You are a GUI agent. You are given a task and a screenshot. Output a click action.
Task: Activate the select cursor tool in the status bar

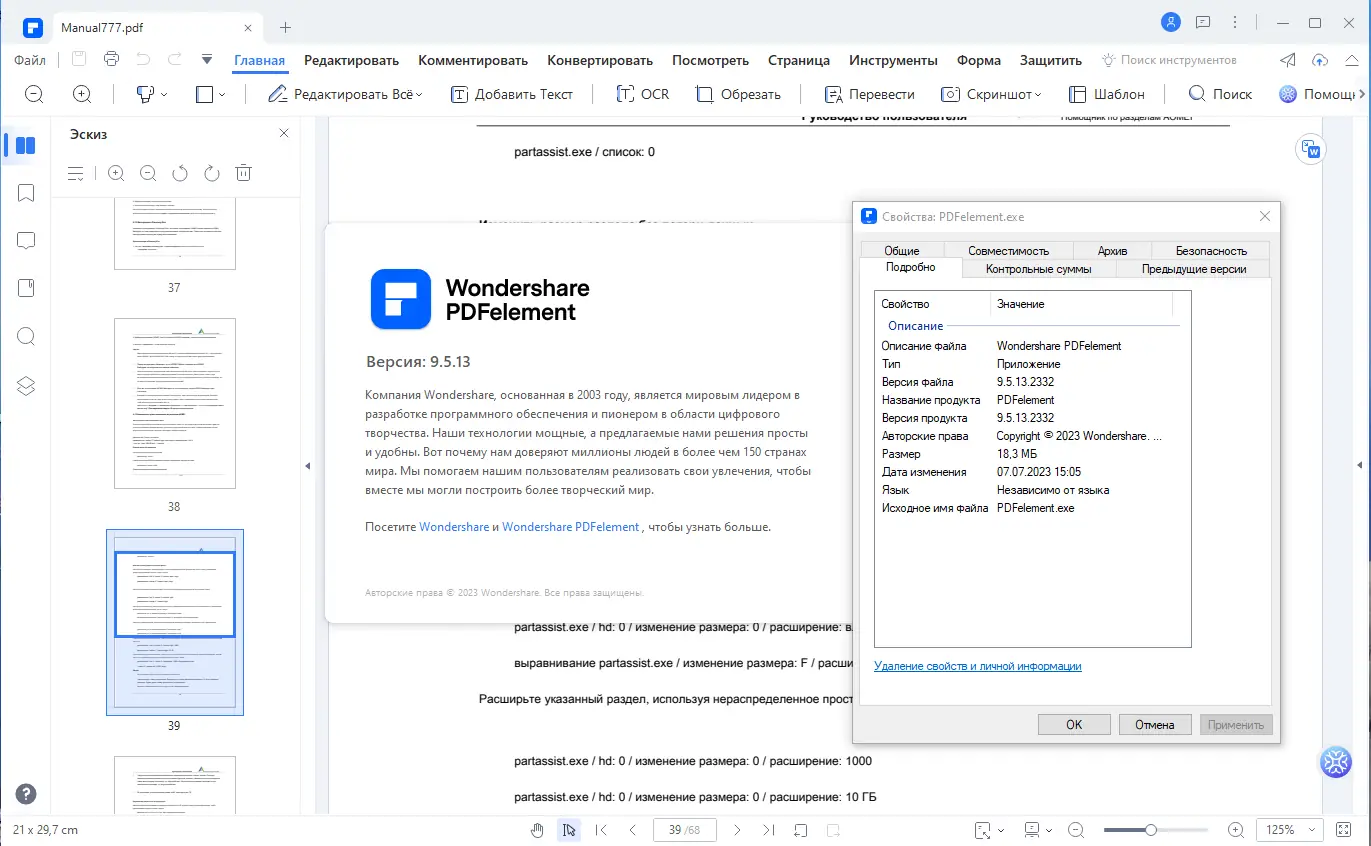pos(569,830)
